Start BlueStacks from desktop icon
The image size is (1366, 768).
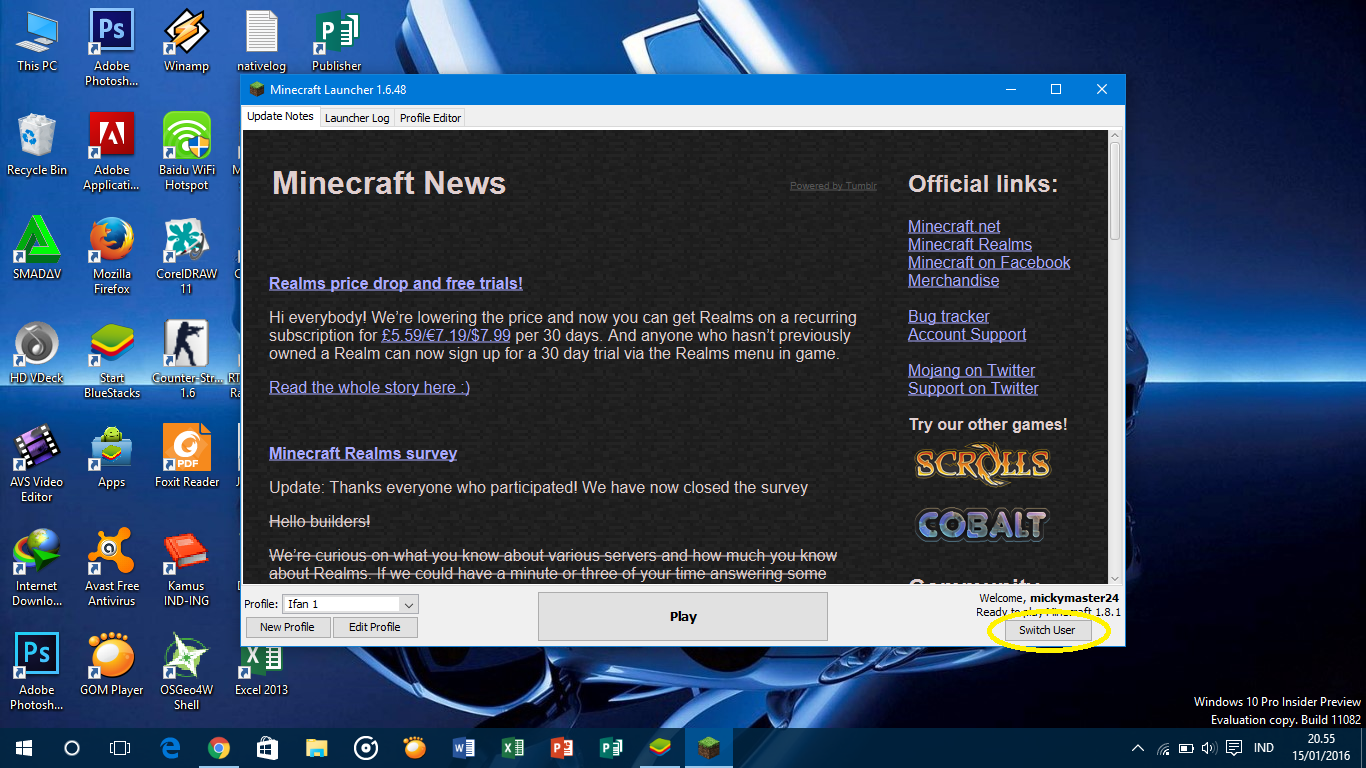(112, 360)
